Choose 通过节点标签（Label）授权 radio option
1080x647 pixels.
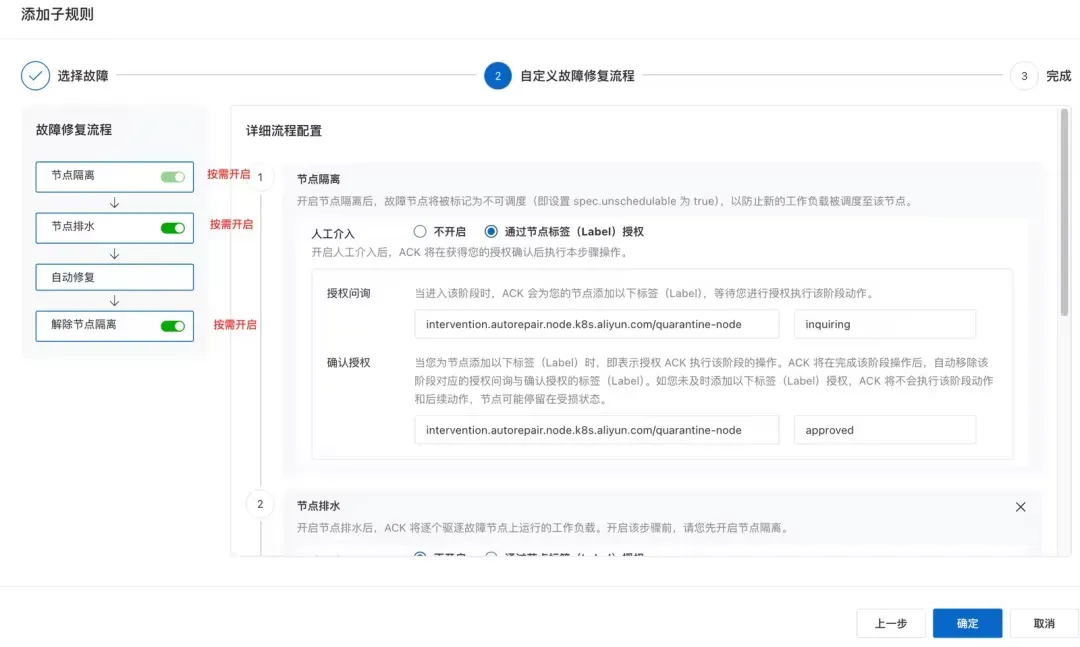point(490,232)
